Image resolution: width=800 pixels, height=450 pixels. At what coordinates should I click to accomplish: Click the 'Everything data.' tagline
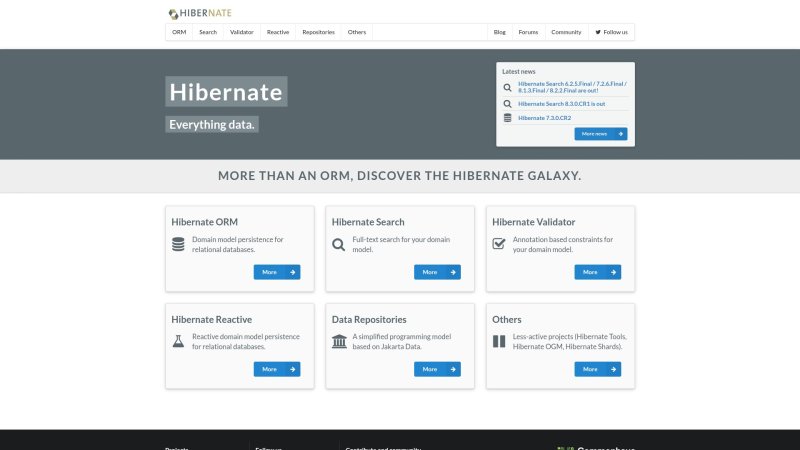point(212,124)
